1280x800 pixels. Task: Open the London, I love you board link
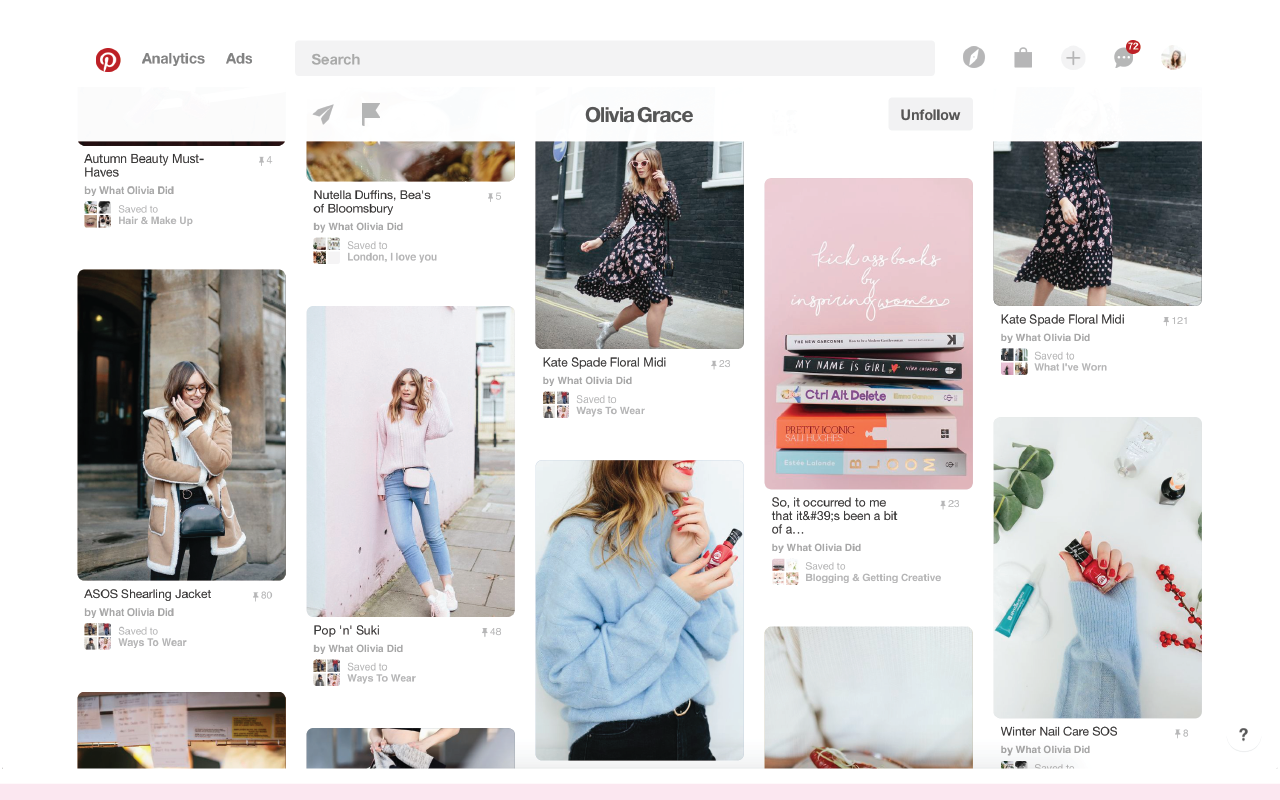click(x=392, y=257)
